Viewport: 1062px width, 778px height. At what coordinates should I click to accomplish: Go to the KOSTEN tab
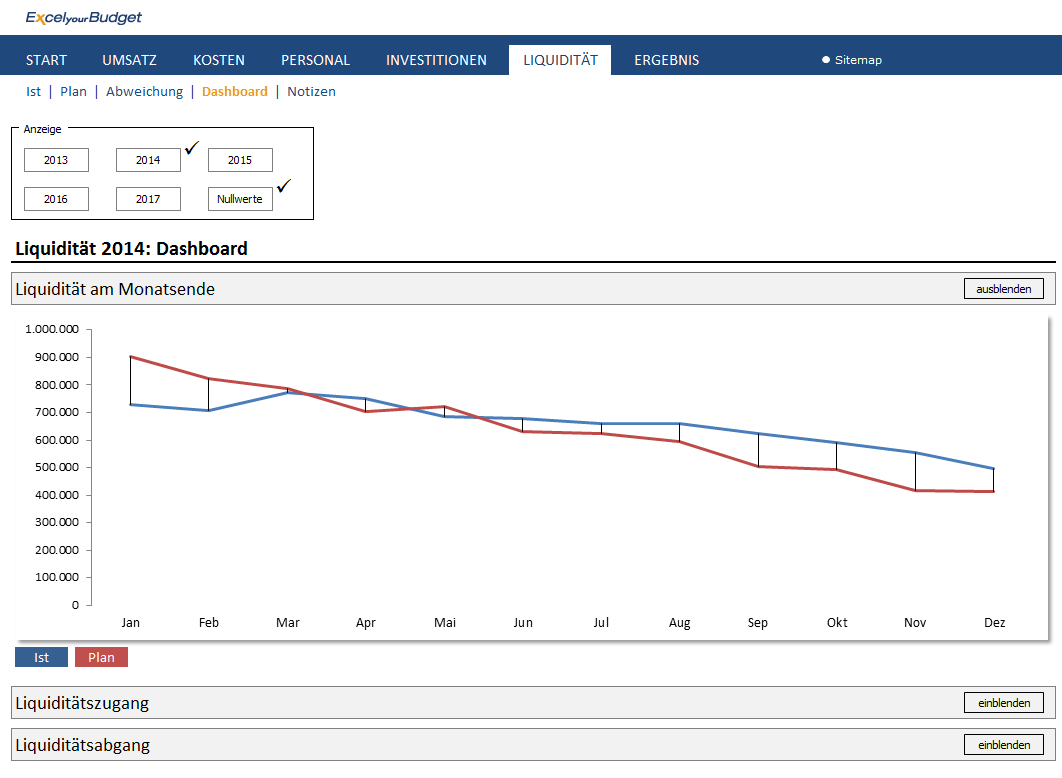coord(219,60)
